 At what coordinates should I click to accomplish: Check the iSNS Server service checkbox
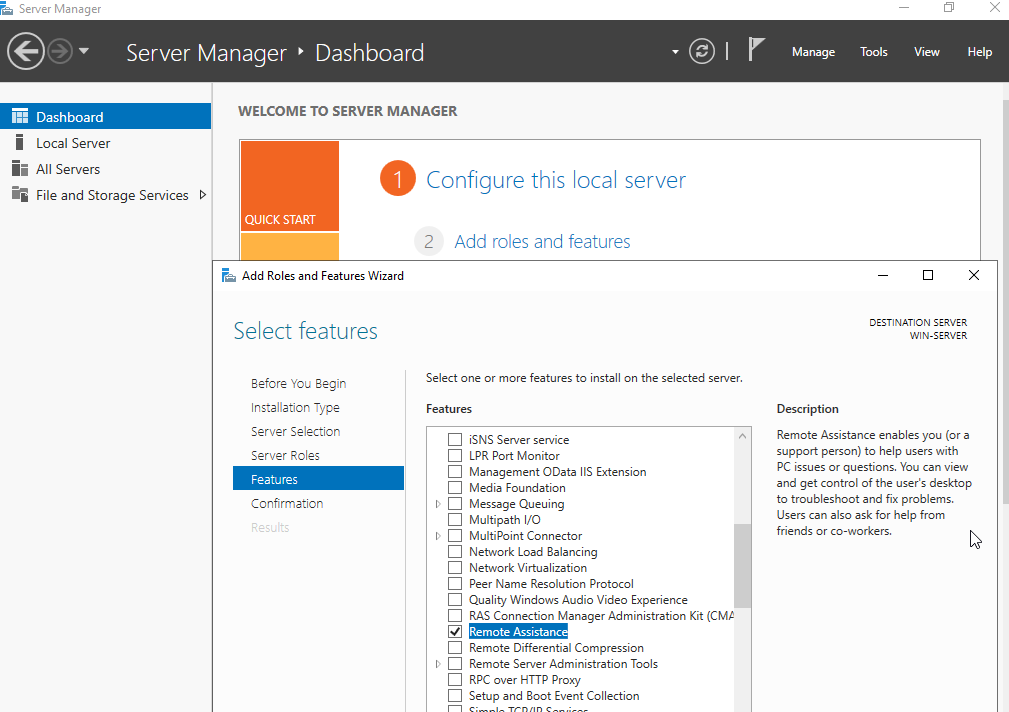pyautogui.click(x=455, y=440)
